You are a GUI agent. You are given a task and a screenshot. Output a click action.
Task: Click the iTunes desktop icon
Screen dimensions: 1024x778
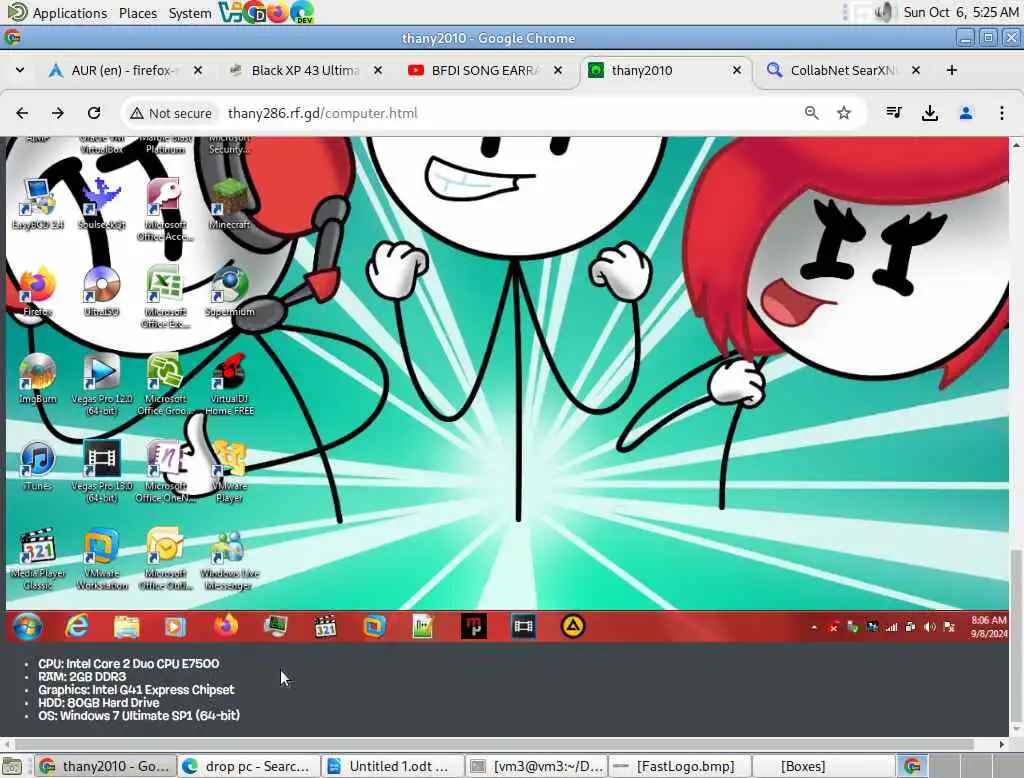point(37,466)
